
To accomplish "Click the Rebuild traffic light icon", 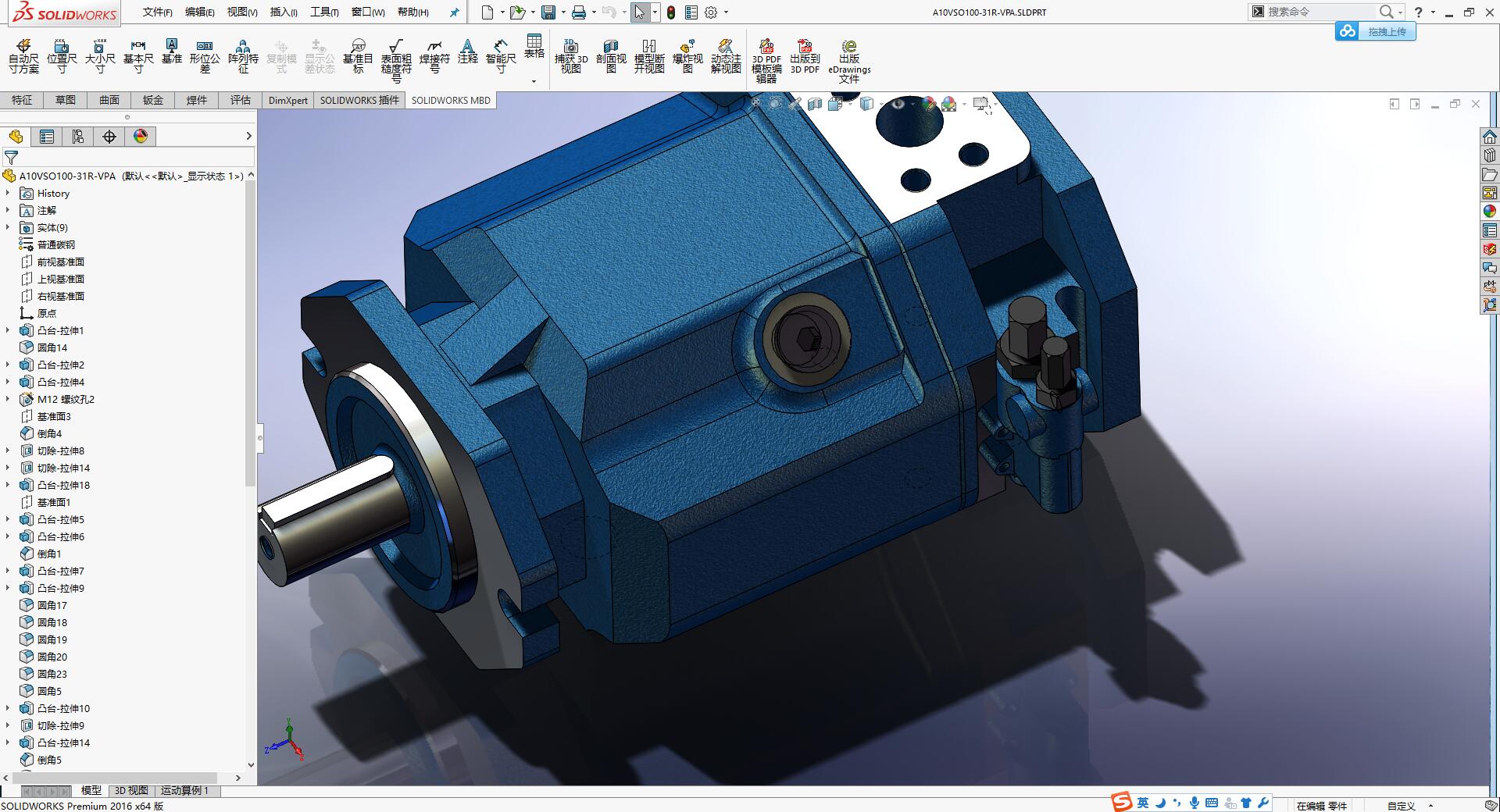I will point(671,12).
